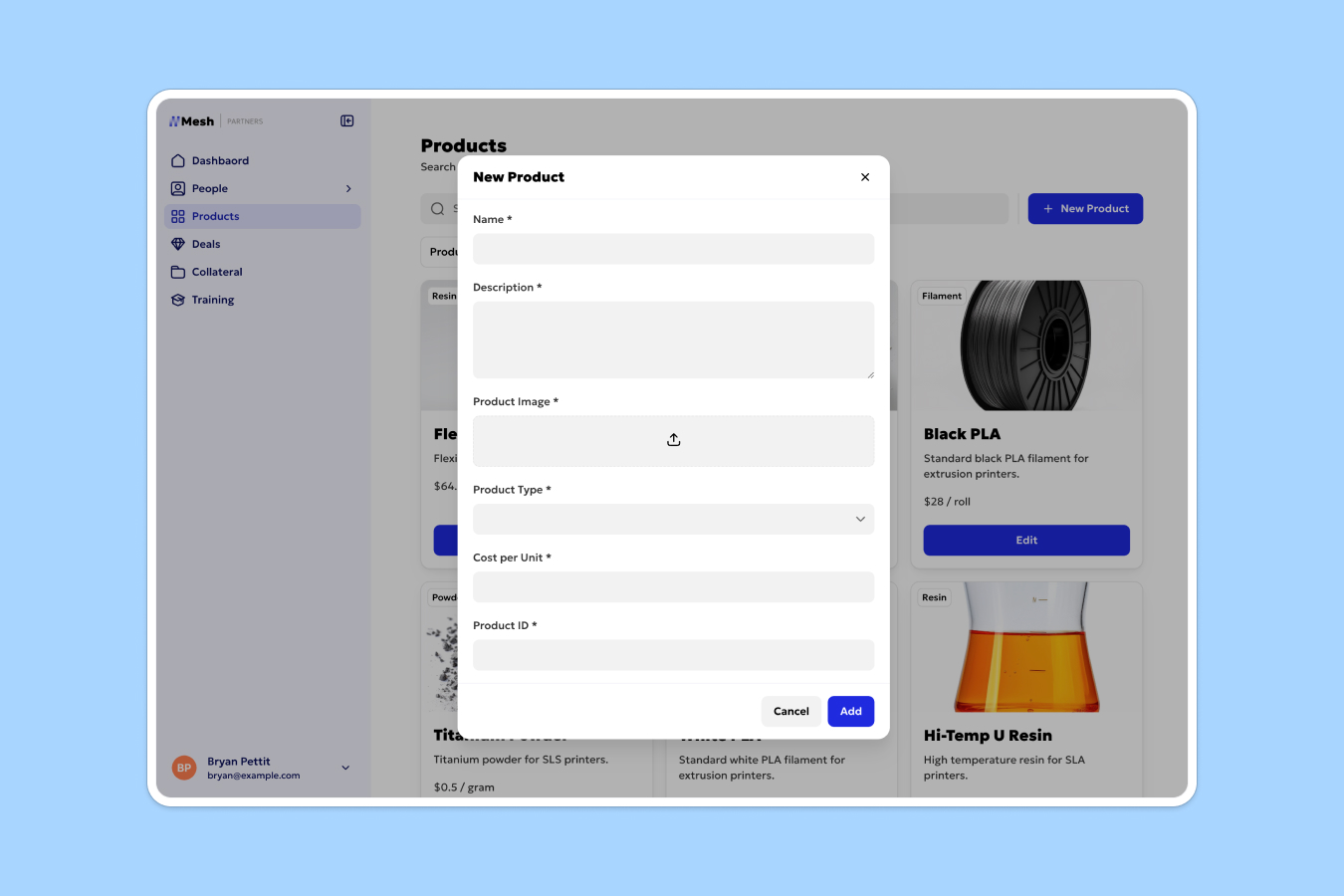Screen dimensions: 1344x896
Task: Click the product image upload icon
Action: 674,440
